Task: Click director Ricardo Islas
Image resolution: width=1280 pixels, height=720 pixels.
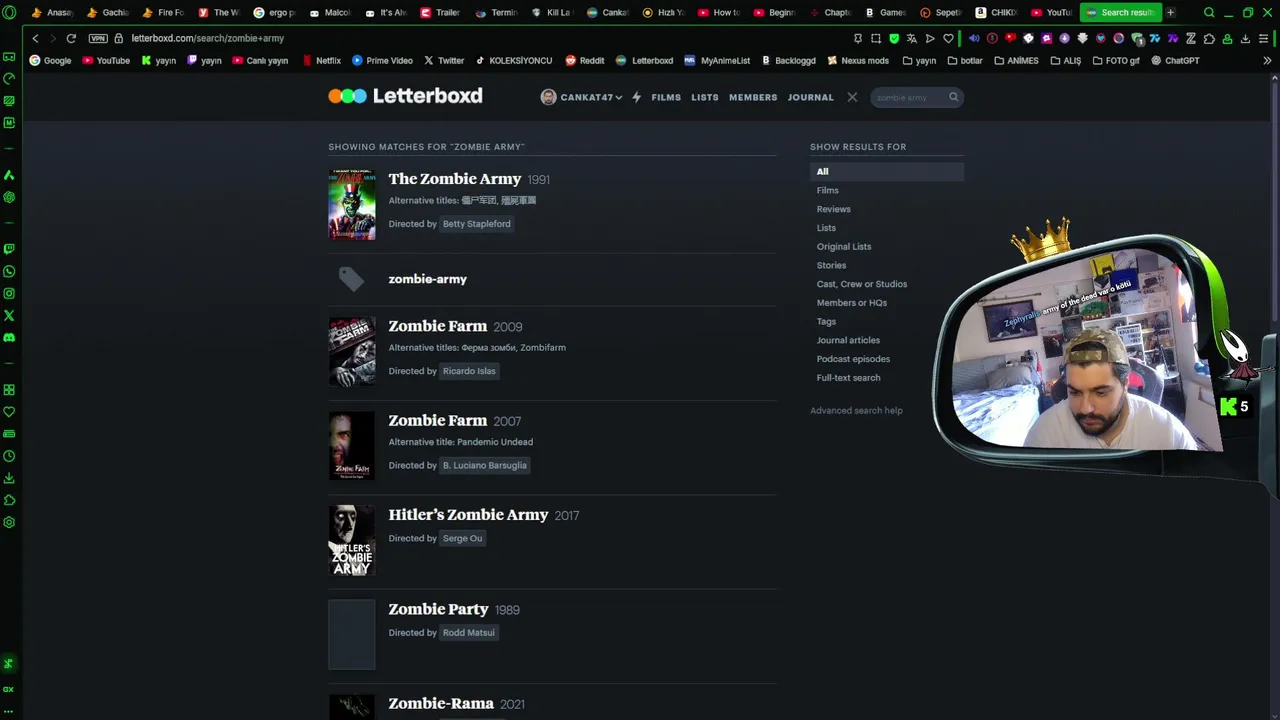Action: click(x=469, y=371)
